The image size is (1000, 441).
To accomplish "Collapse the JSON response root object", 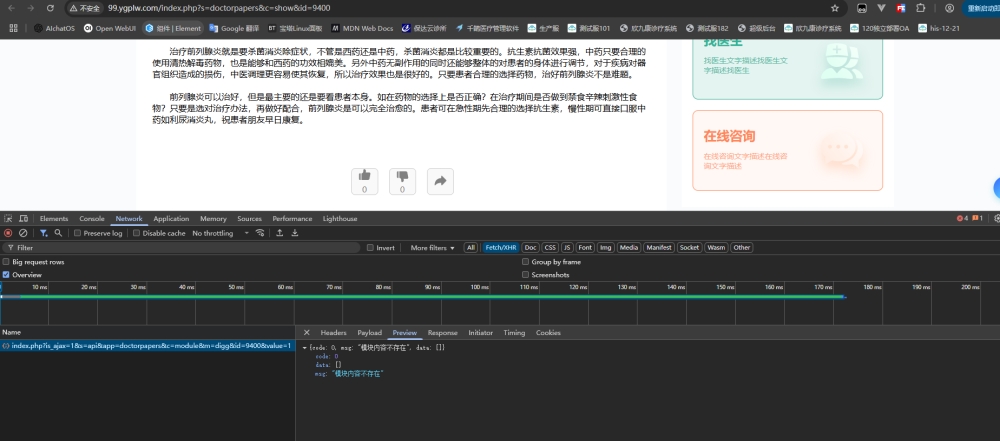I will tap(305, 348).
